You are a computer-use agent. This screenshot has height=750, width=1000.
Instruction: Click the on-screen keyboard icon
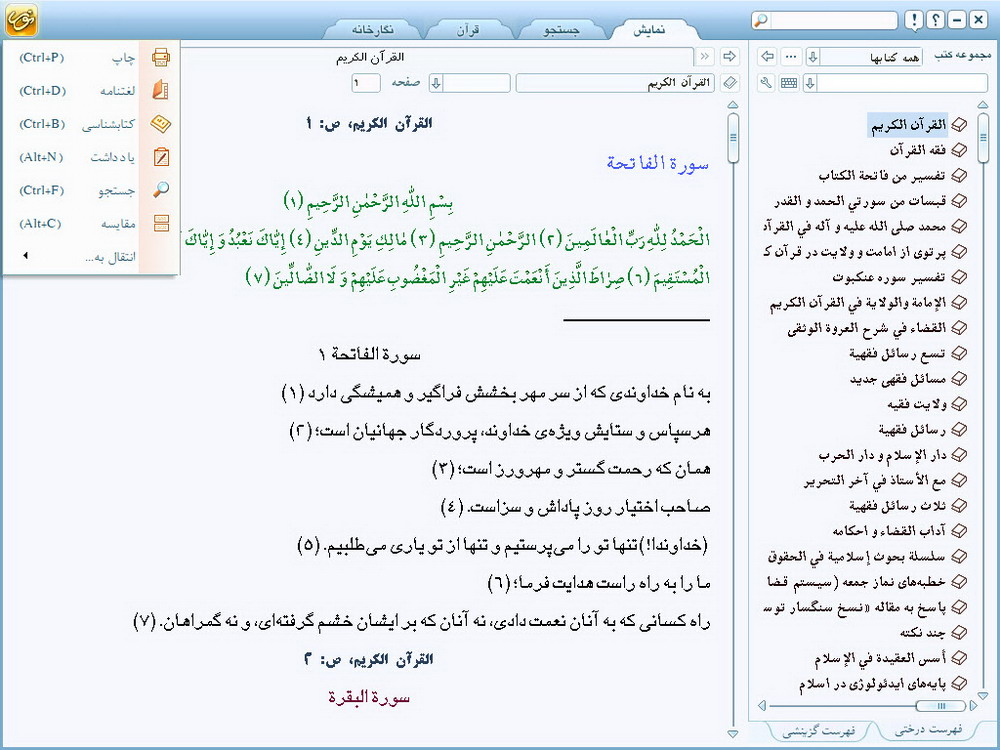coord(789,83)
